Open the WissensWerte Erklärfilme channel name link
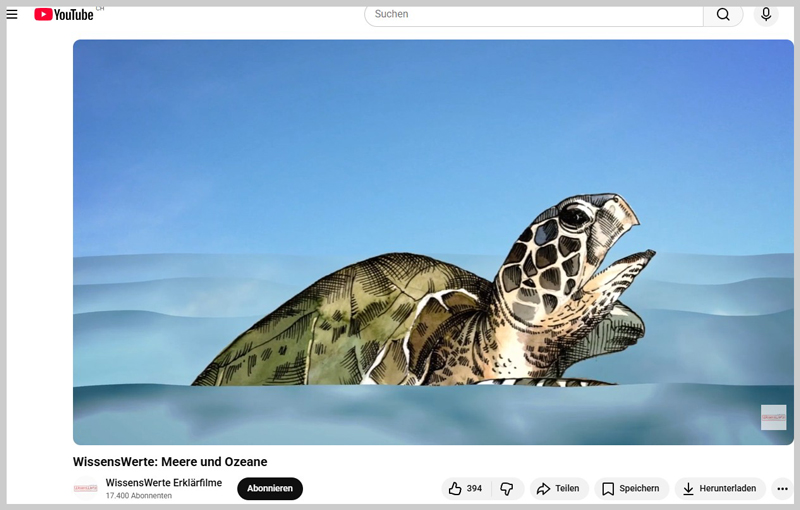 click(163, 483)
